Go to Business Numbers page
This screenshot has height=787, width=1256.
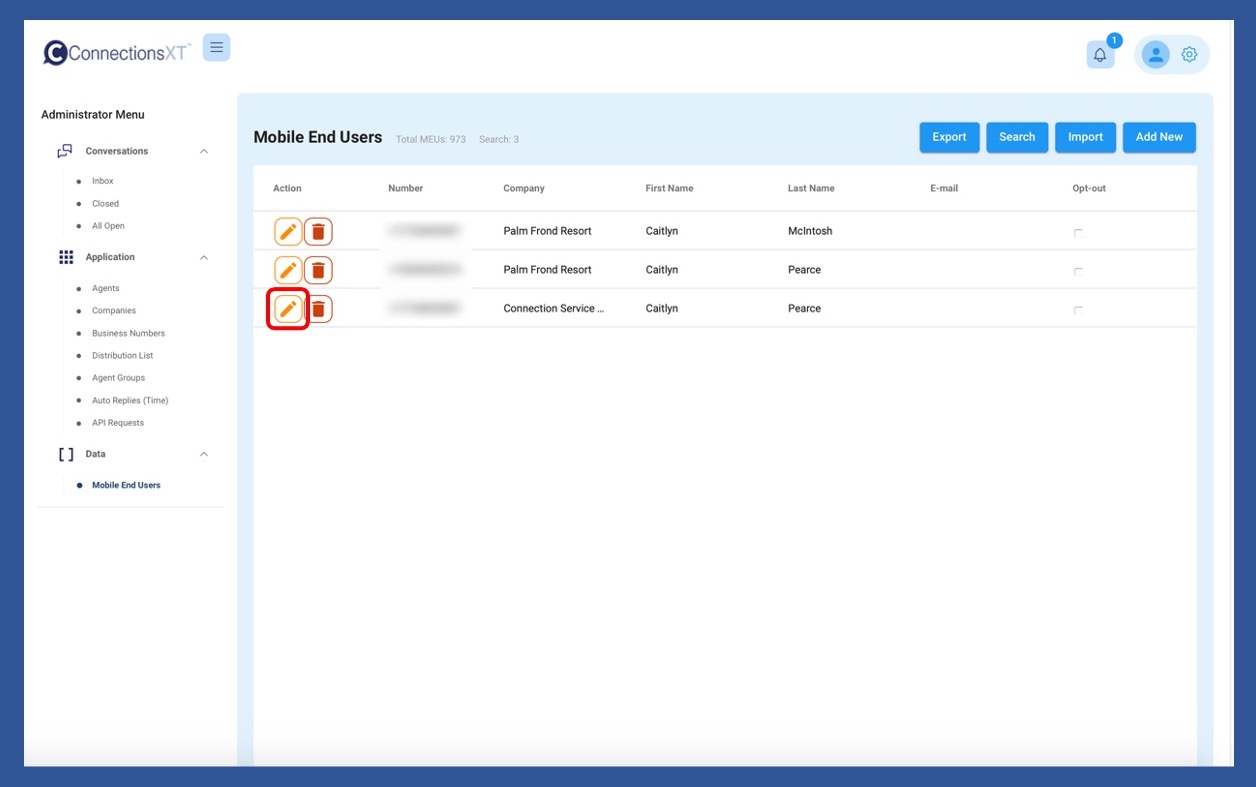pos(128,333)
